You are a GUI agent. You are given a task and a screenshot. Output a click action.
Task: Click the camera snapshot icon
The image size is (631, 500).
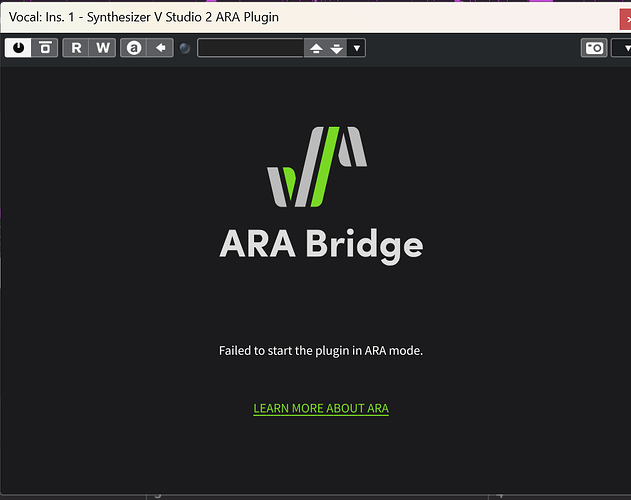tap(594, 48)
